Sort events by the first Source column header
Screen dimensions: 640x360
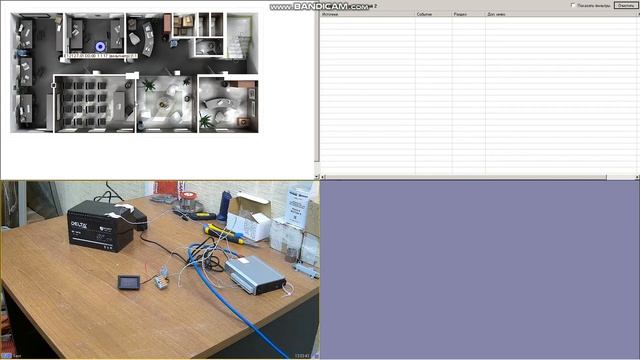point(367,14)
